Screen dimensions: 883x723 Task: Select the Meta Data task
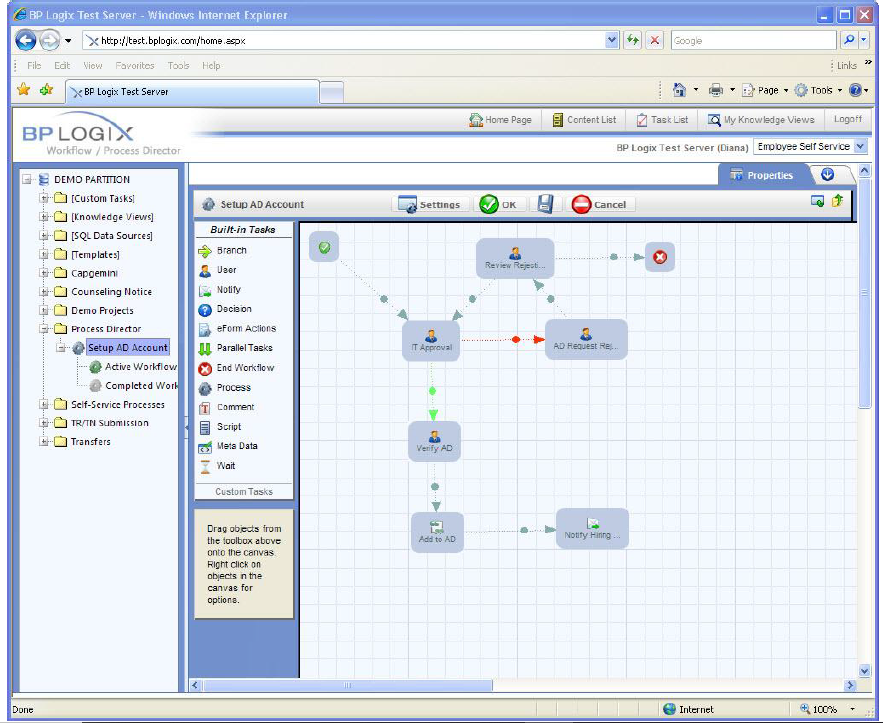[x=228, y=447]
